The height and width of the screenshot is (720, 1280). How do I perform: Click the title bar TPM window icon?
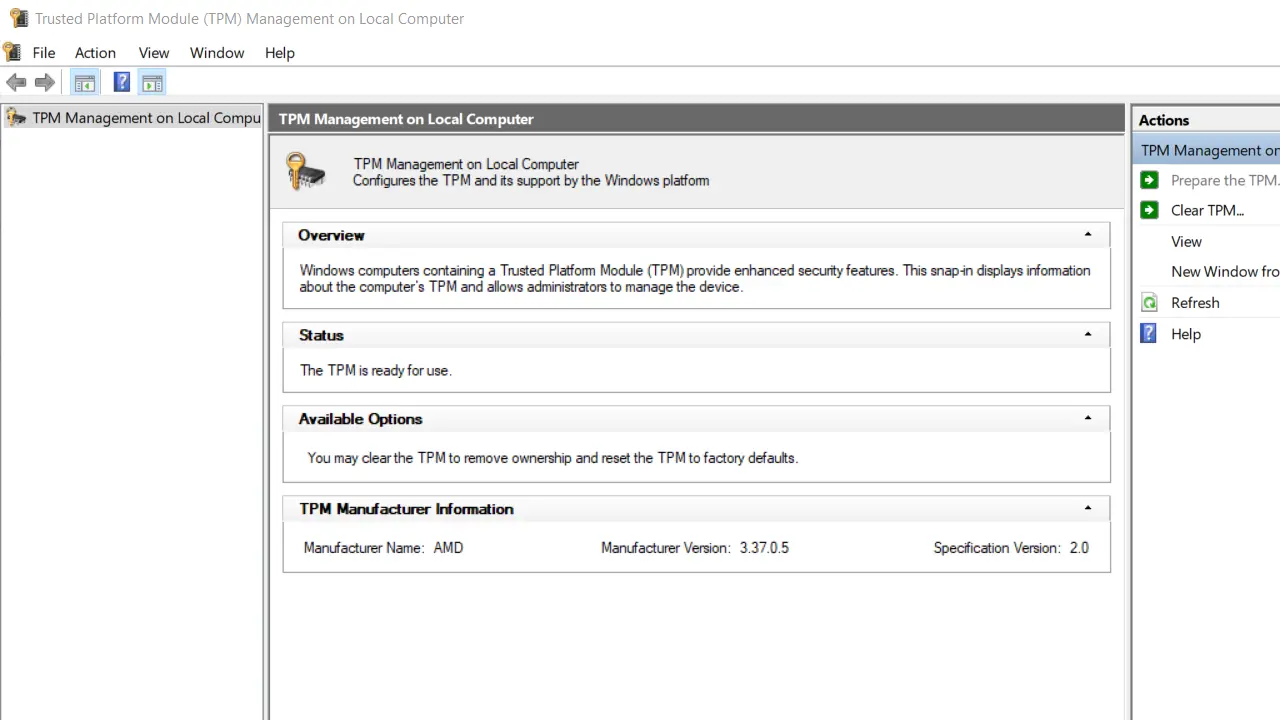coord(17,18)
